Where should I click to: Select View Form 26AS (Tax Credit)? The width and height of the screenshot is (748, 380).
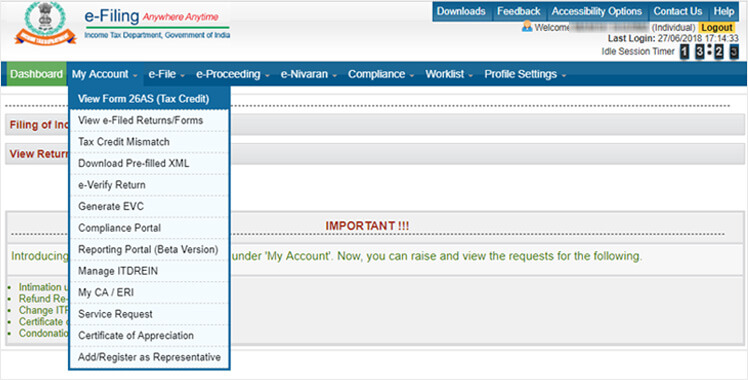click(149, 99)
